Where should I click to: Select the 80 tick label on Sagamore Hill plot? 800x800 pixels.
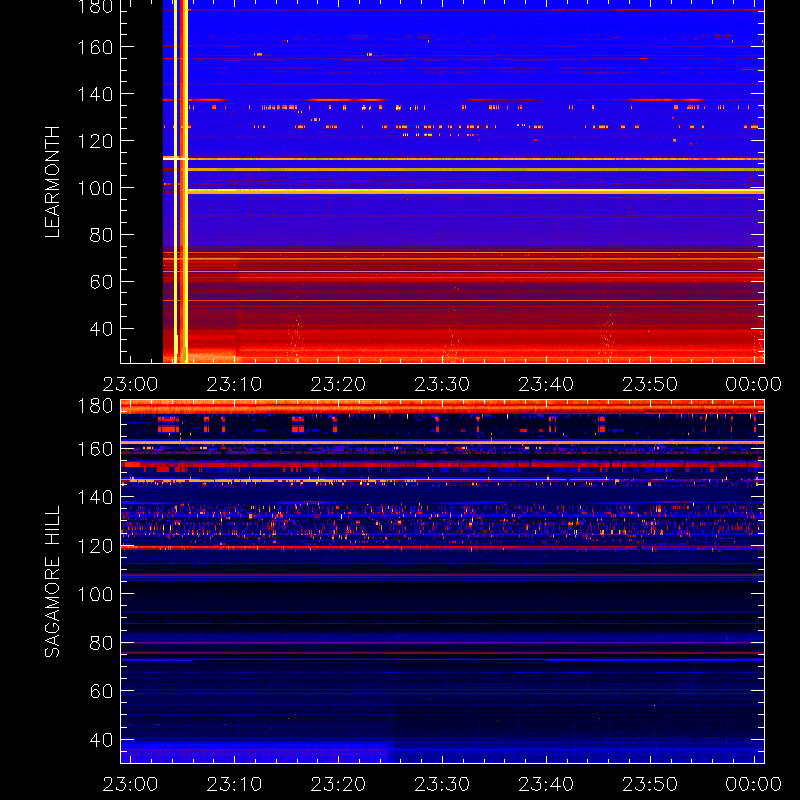(x=101, y=643)
